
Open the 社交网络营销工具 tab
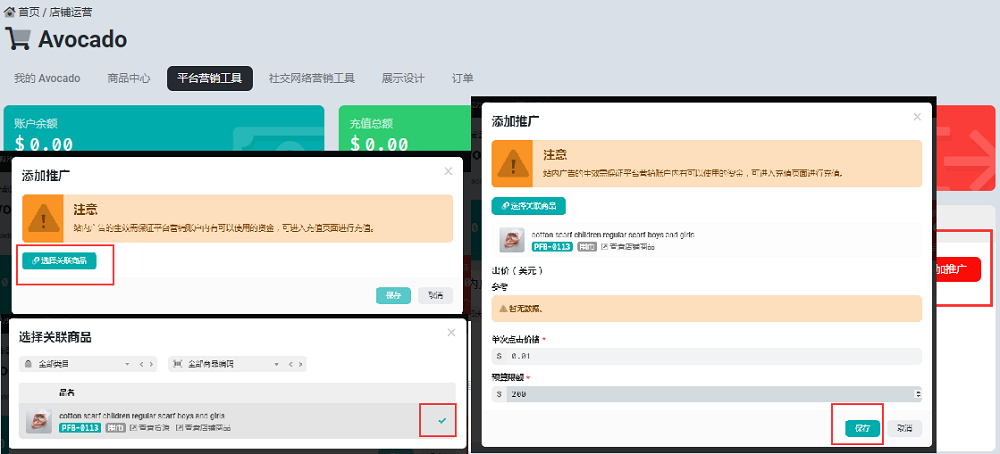(x=312, y=78)
